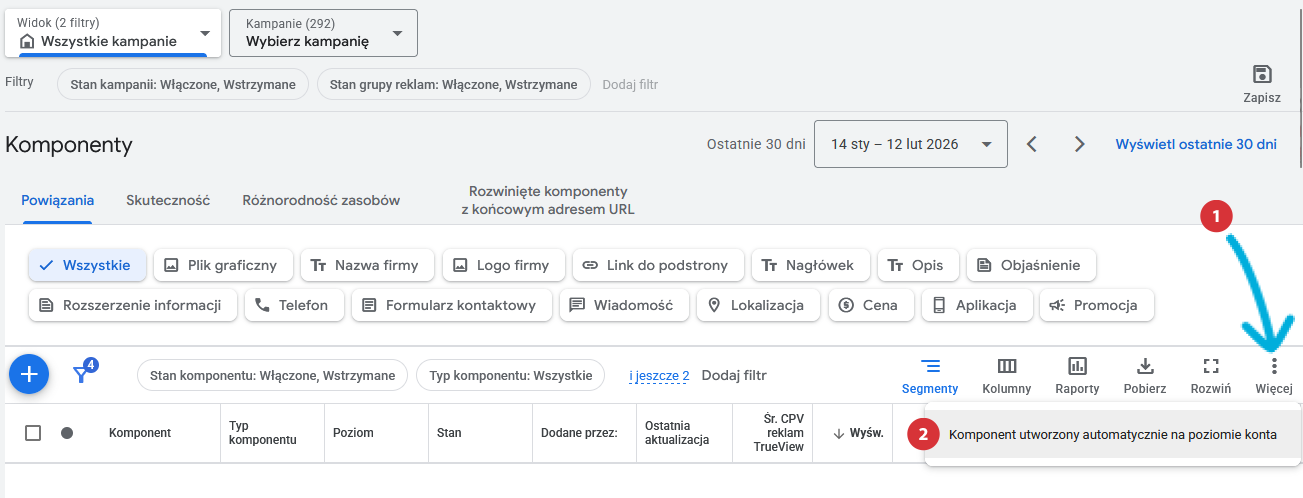Open the Więcej three-dot menu
1303x498 pixels.
pos(1274,375)
